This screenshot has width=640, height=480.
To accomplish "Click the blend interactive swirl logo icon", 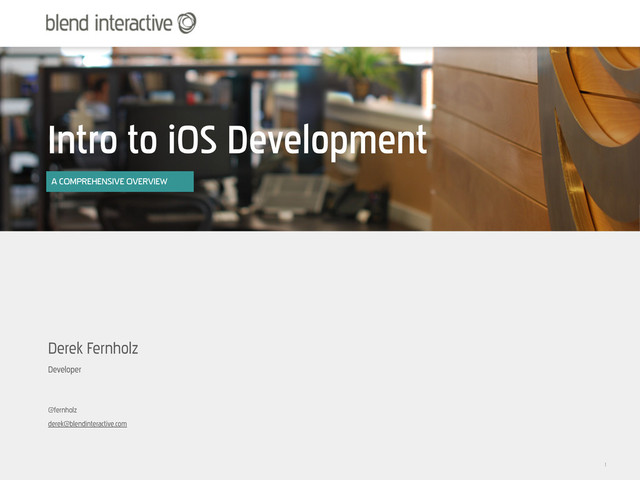I will coord(187,23).
